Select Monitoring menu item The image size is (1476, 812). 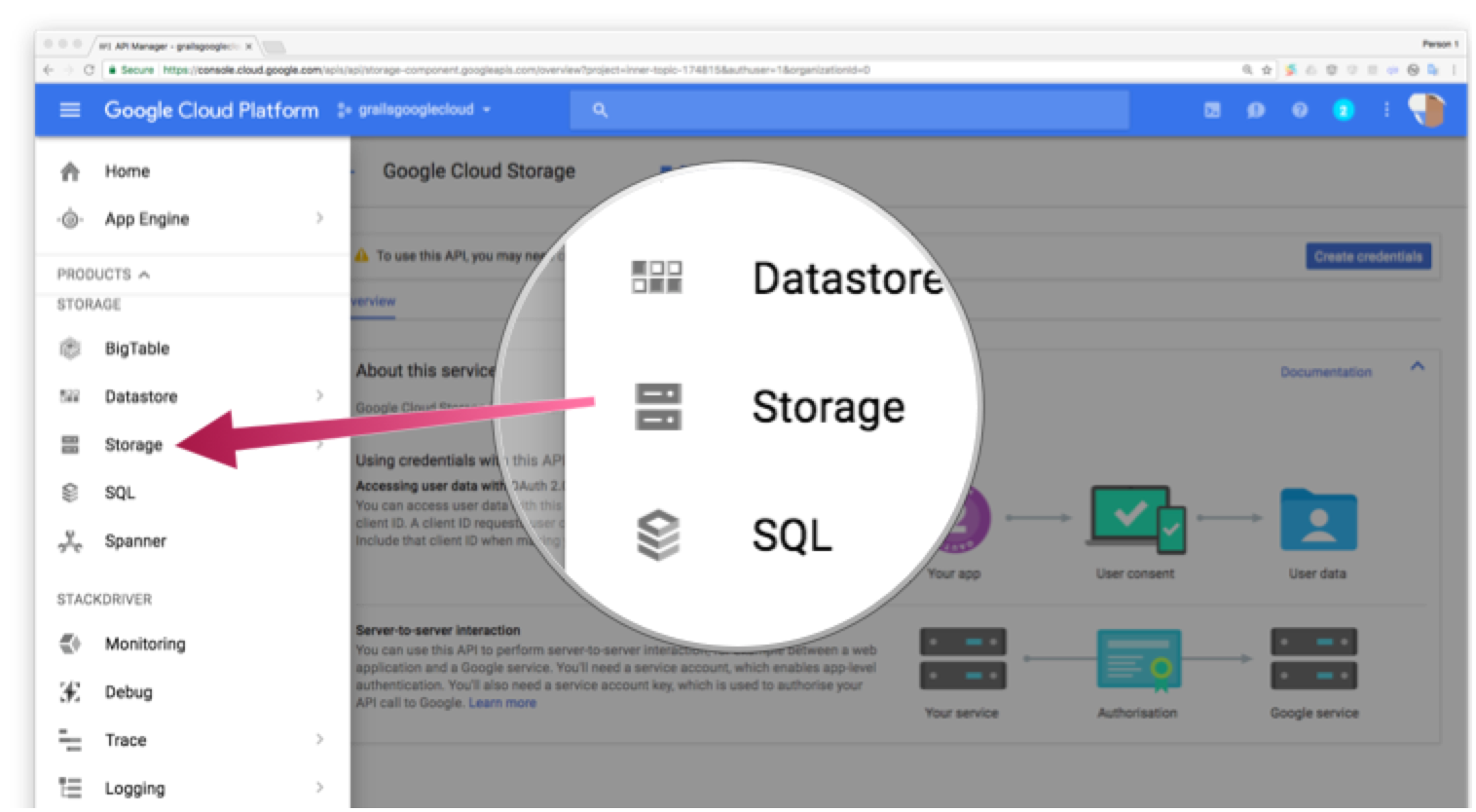pyautogui.click(x=145, y=644)
